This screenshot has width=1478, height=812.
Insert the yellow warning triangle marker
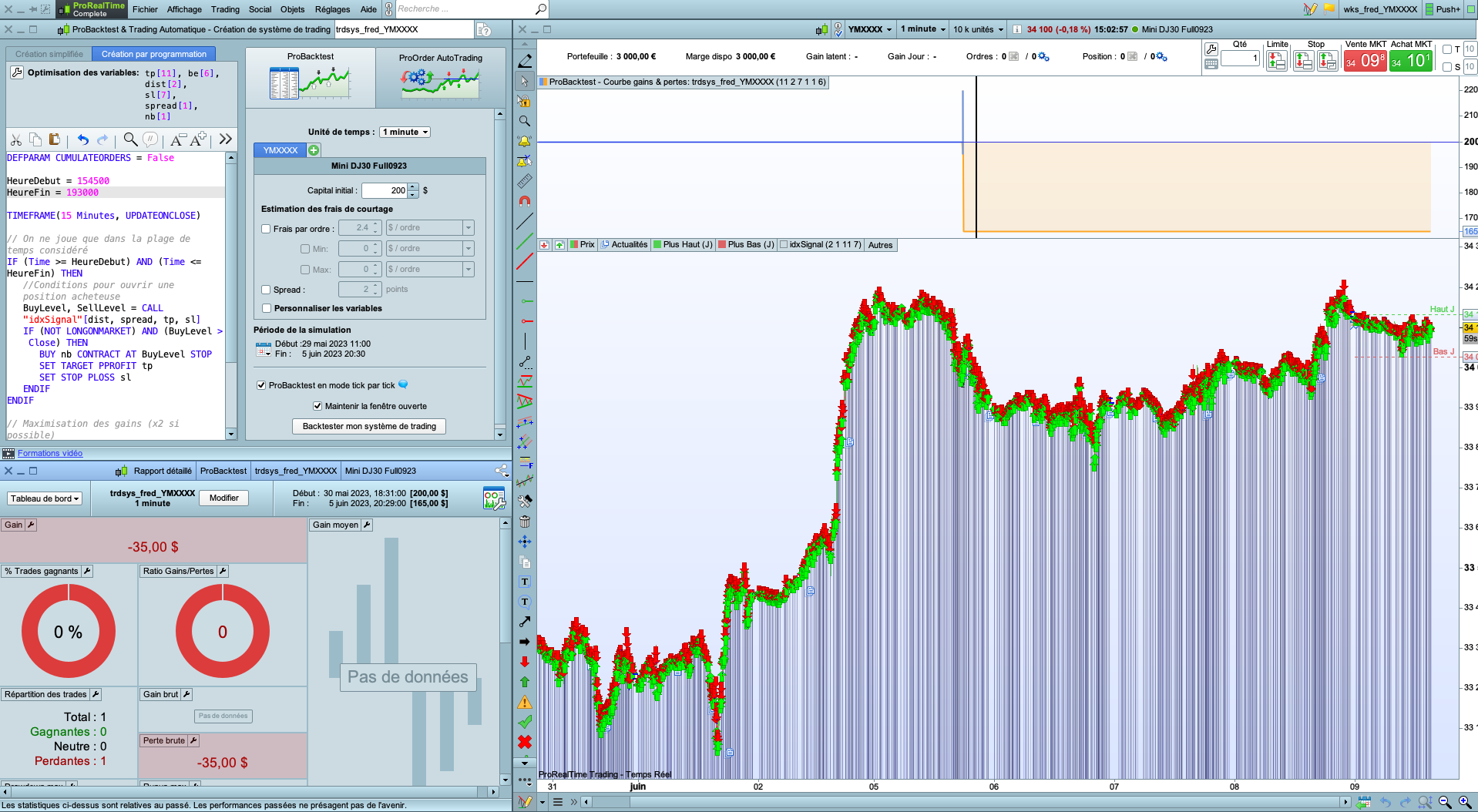click(x=525, y=702)
